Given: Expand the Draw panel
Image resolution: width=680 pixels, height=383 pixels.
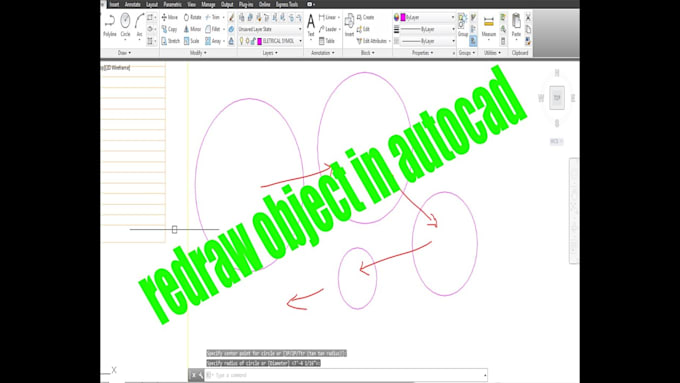Looking at the screenshot, I should (x=124, y=53).
